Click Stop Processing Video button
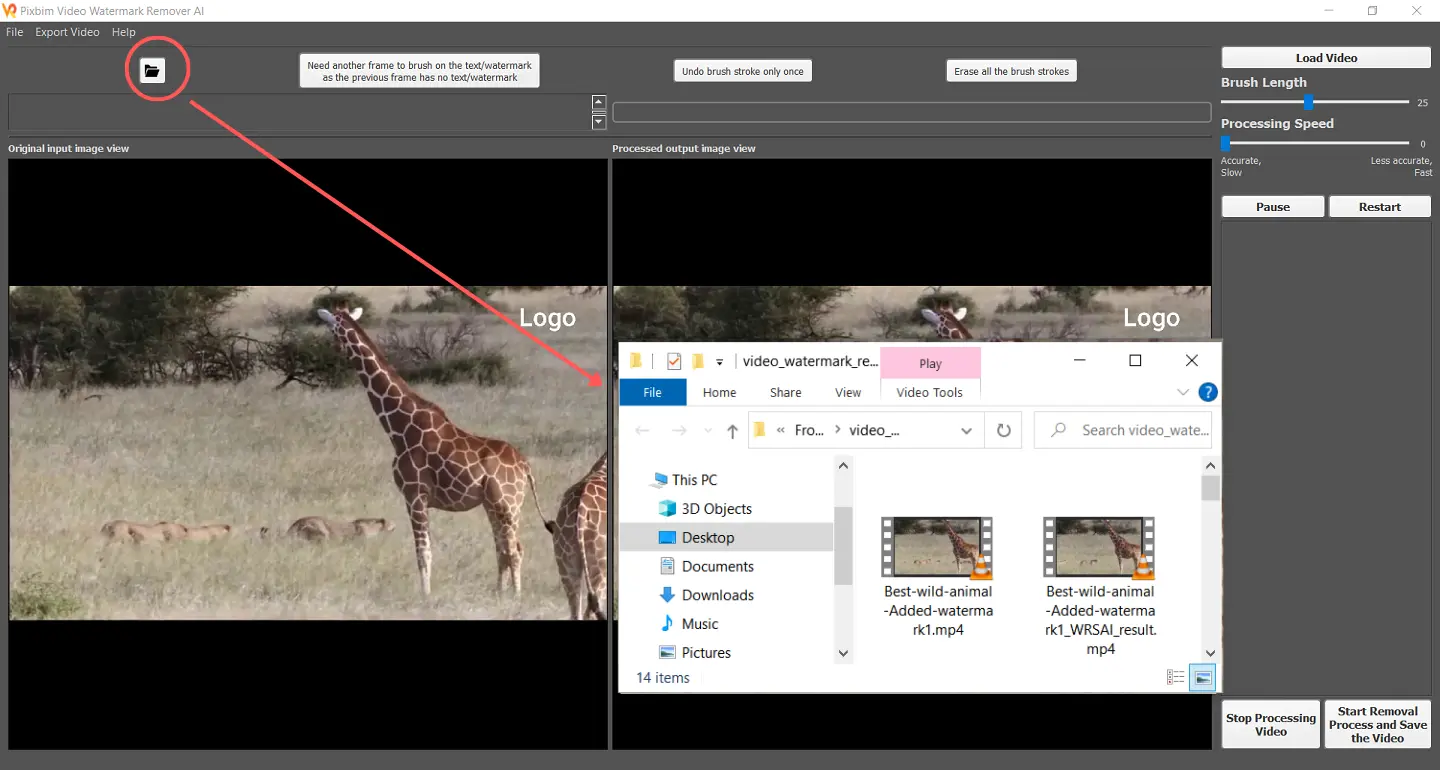Image resolution: width=1440 pixels, height=770 pixels. point(1271,724)
